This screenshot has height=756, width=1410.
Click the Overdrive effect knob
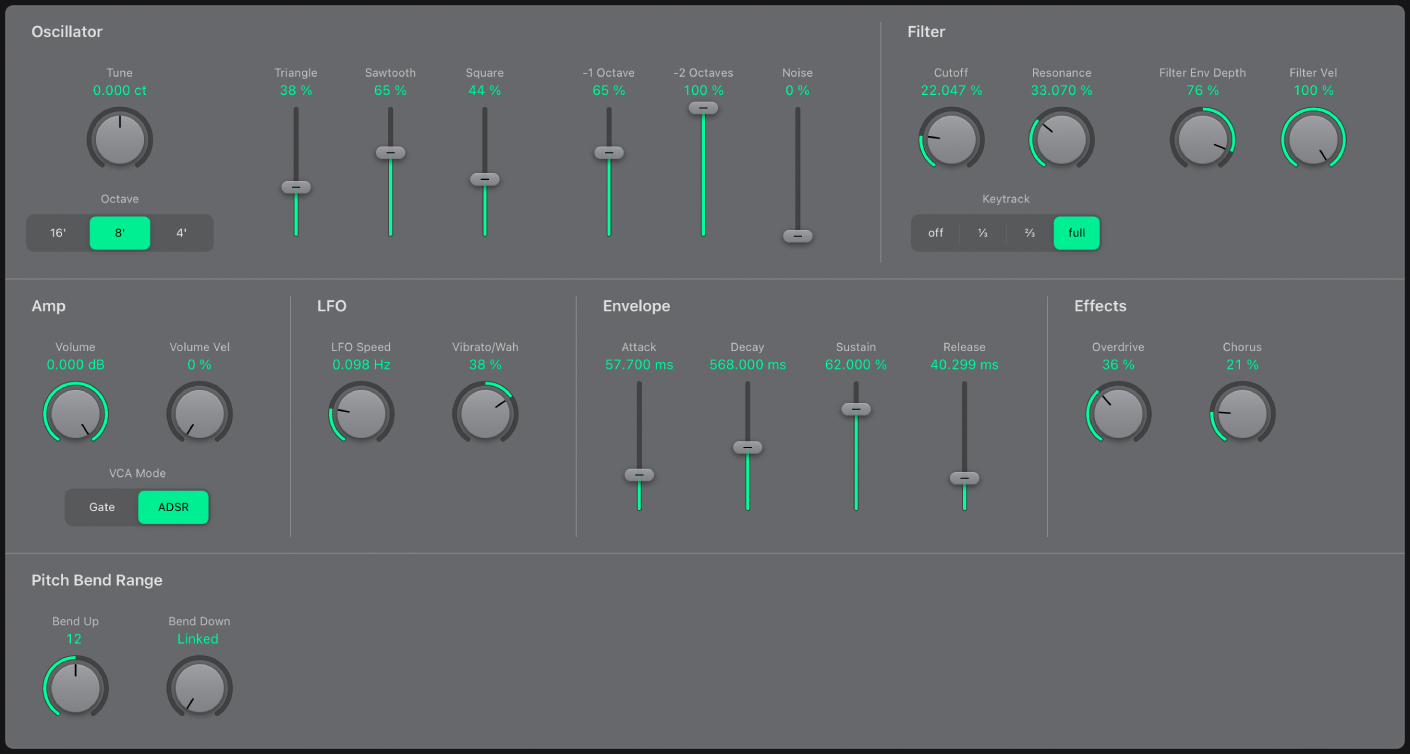tap(1118, 413)
